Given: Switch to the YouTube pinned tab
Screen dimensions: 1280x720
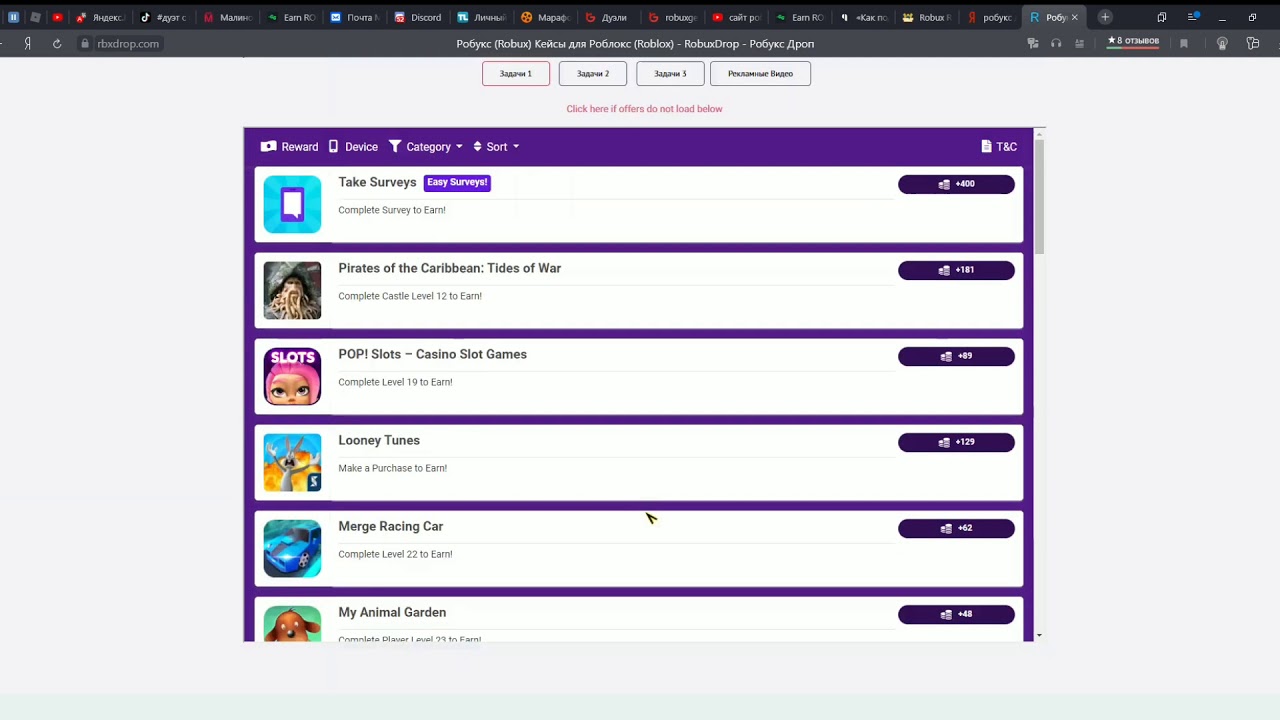Looking at the screenshot, I should [57, 17].
